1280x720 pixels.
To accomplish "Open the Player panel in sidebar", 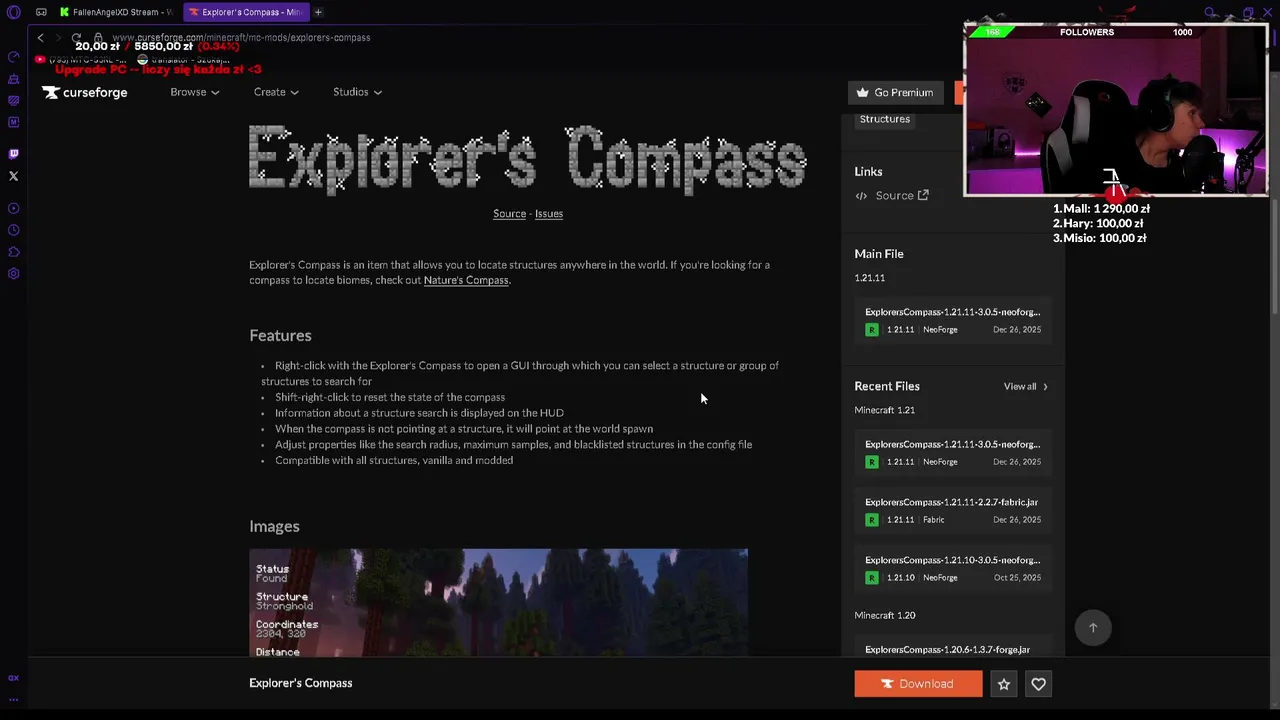I will [x=13, y=208].
